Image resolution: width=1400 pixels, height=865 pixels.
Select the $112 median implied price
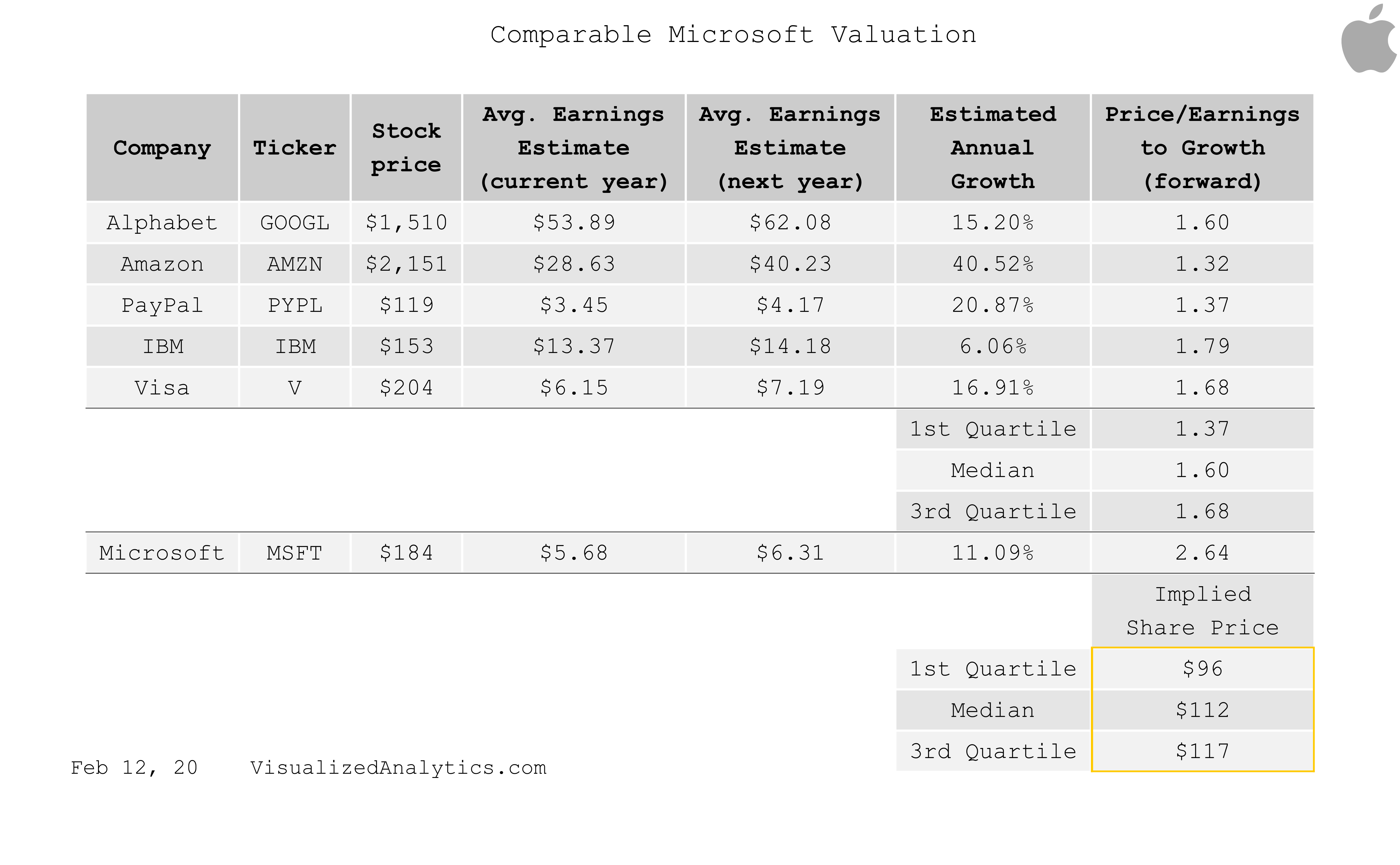coord(1202,710)
